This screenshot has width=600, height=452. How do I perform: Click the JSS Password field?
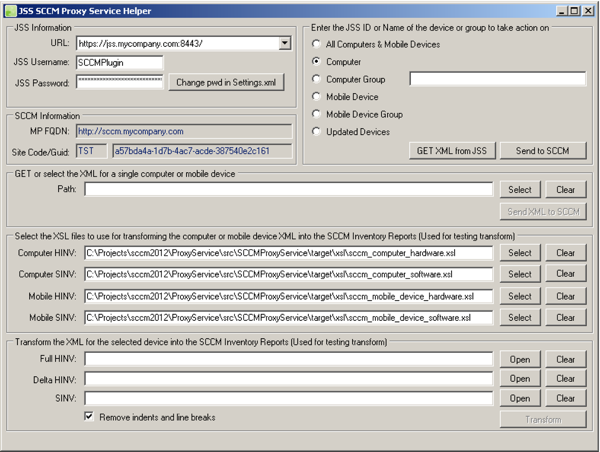click(119, 82)
